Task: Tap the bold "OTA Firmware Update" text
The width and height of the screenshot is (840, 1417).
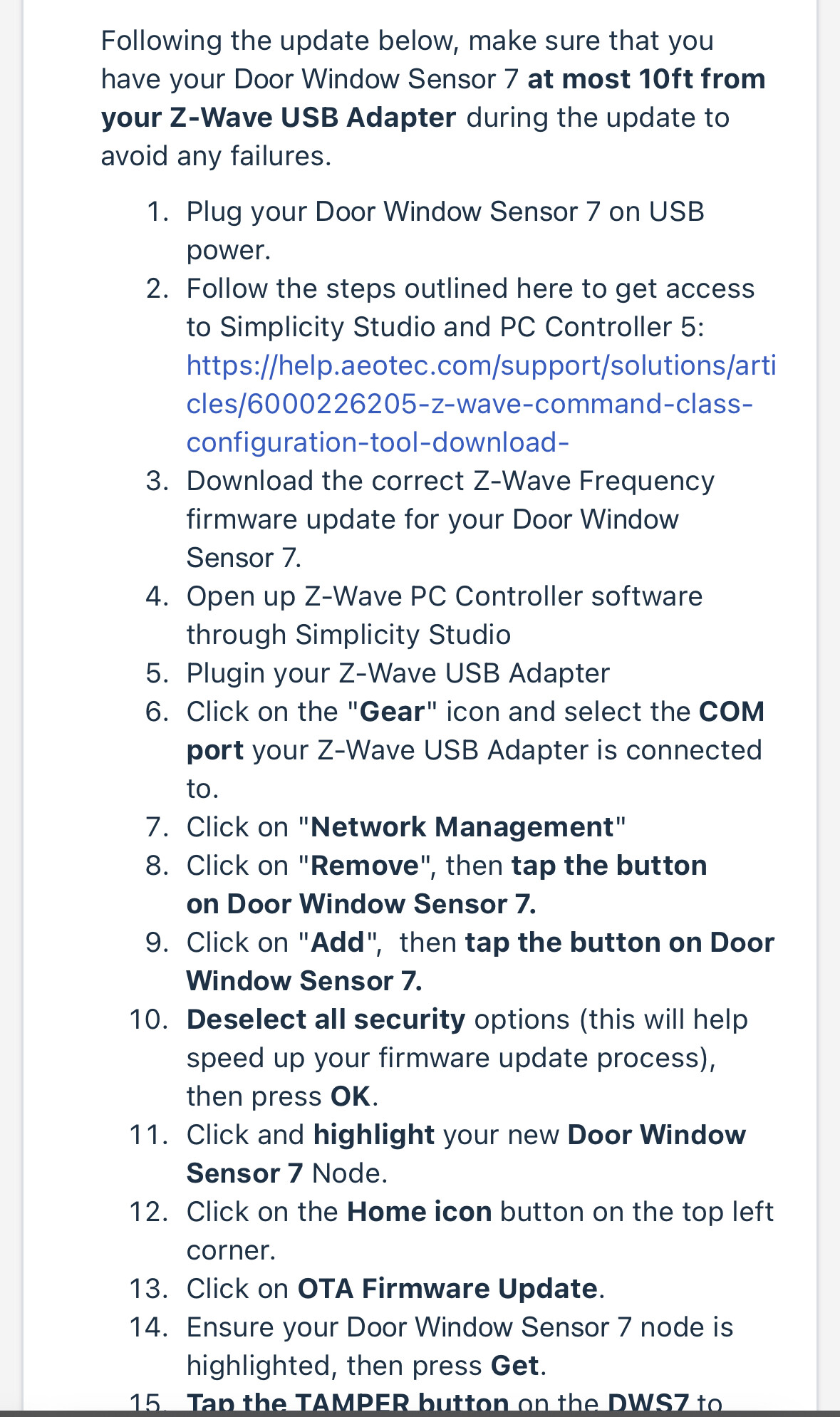Action: click(447, 1289)
